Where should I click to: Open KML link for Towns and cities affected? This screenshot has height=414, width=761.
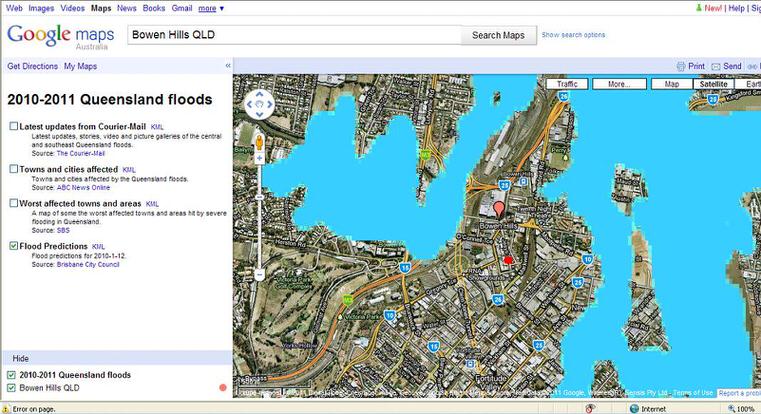129,170
